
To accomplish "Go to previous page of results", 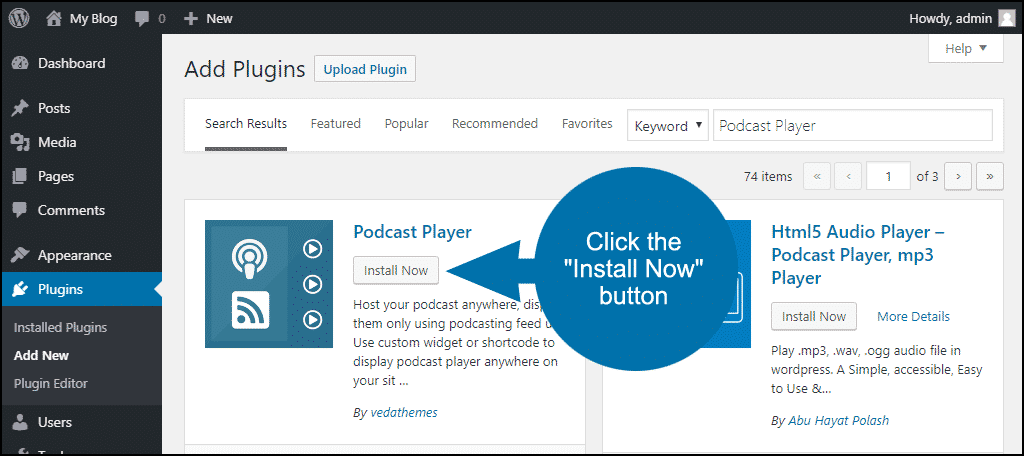I will [x=848, y=176].
